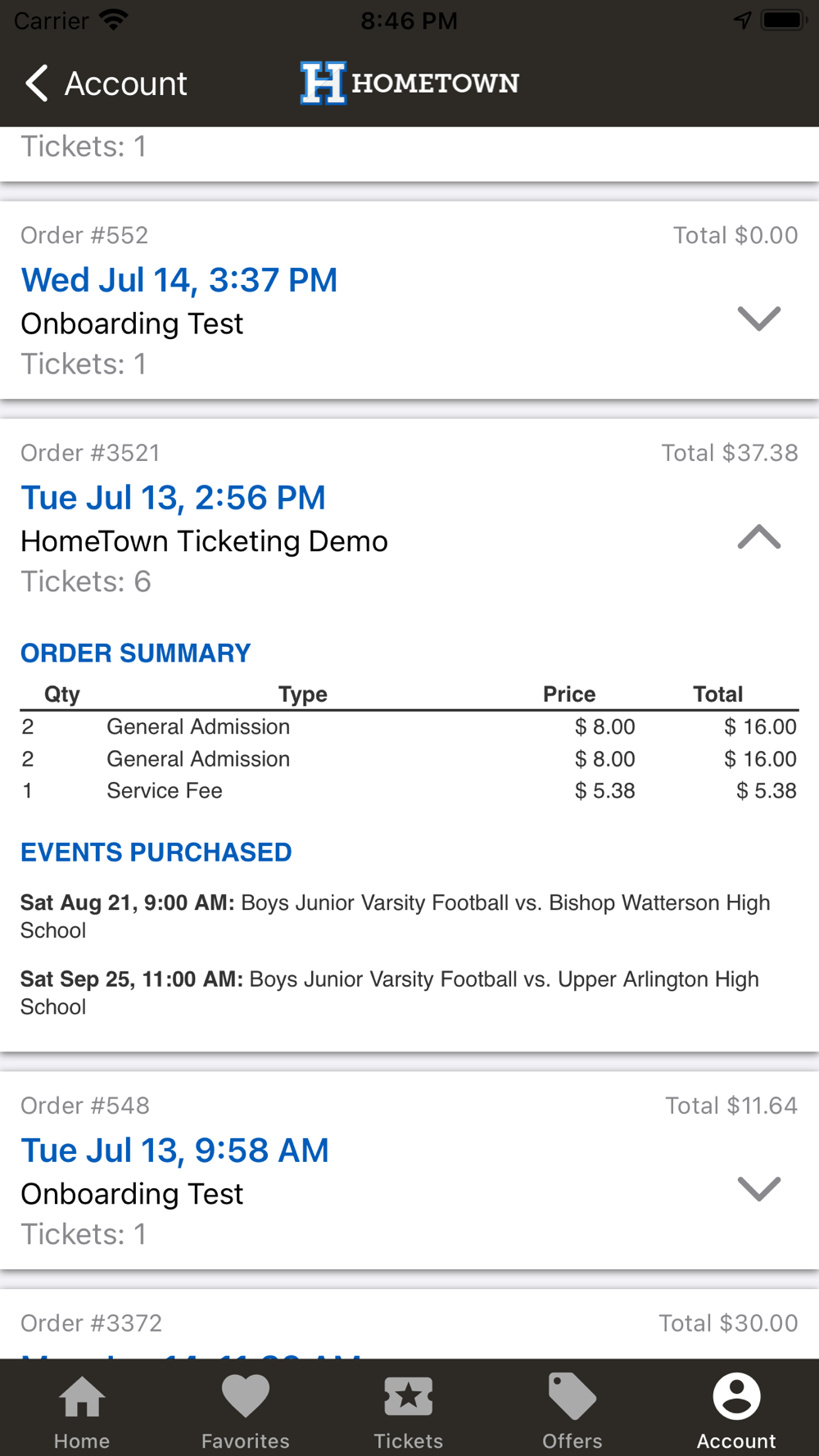Select the Account person icon

coord(737,1396)
